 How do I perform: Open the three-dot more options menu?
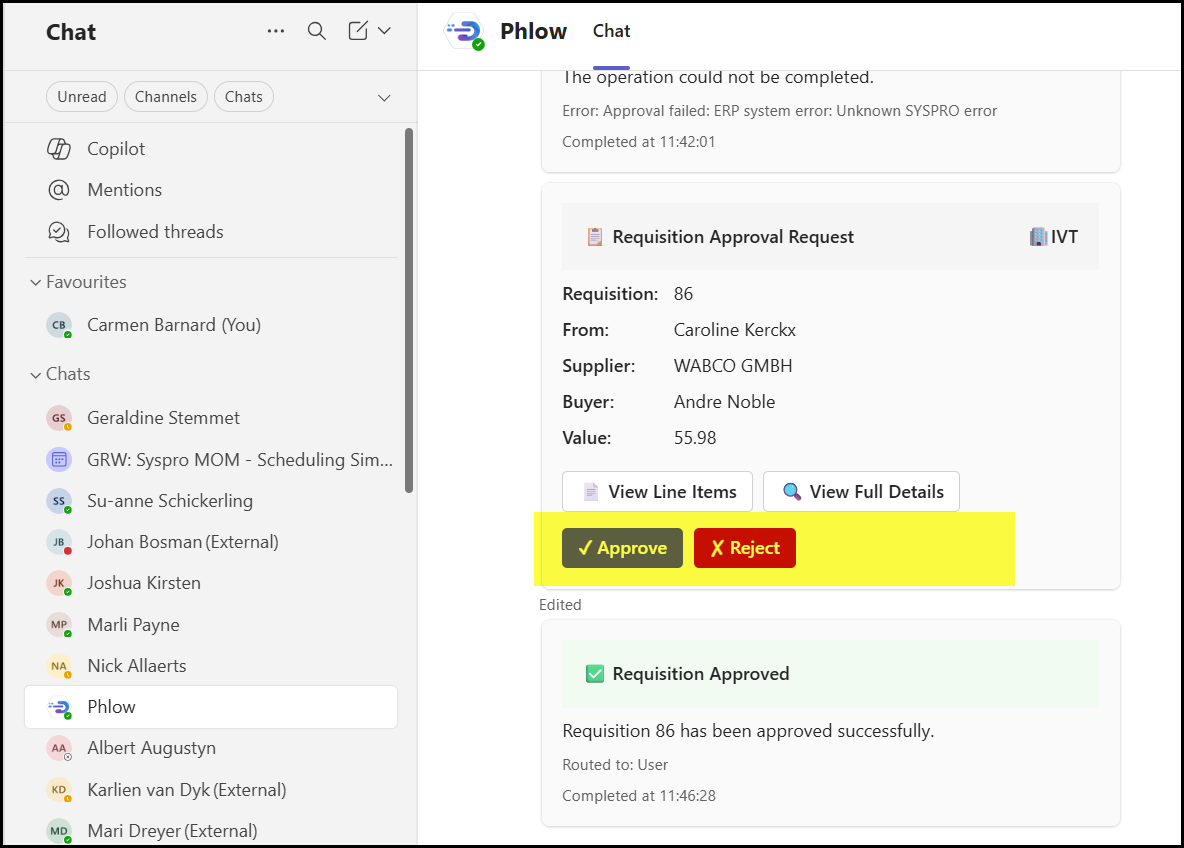tap(276, 31)
